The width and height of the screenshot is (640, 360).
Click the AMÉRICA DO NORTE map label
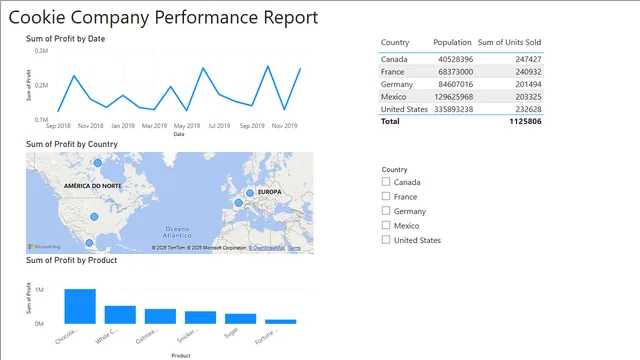click(93, 186)
